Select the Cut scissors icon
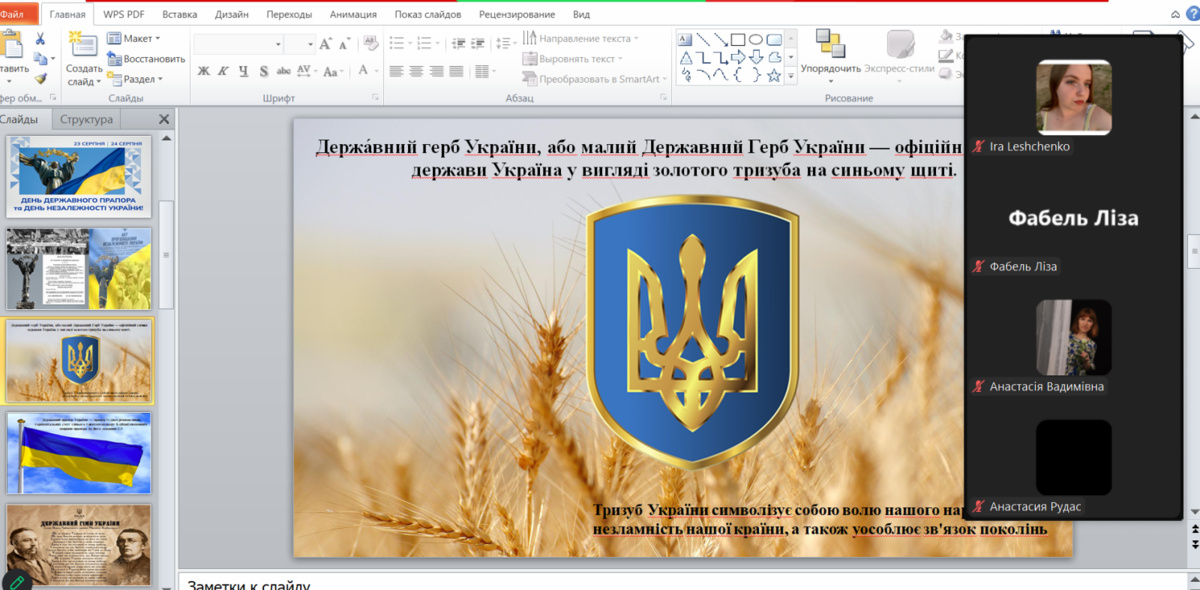Screen dimensions: 1200x590 [x=40, y=38]
